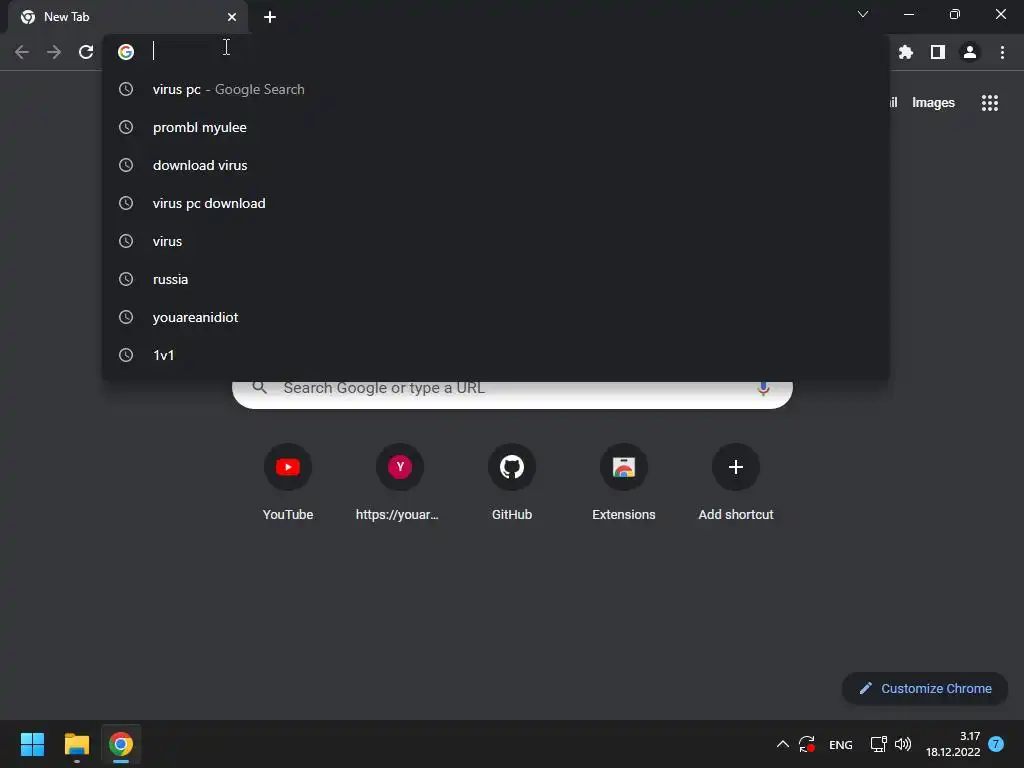
Task: Open the GitHub shortcut
Action: pyautogui.click(x=512, y=483)
